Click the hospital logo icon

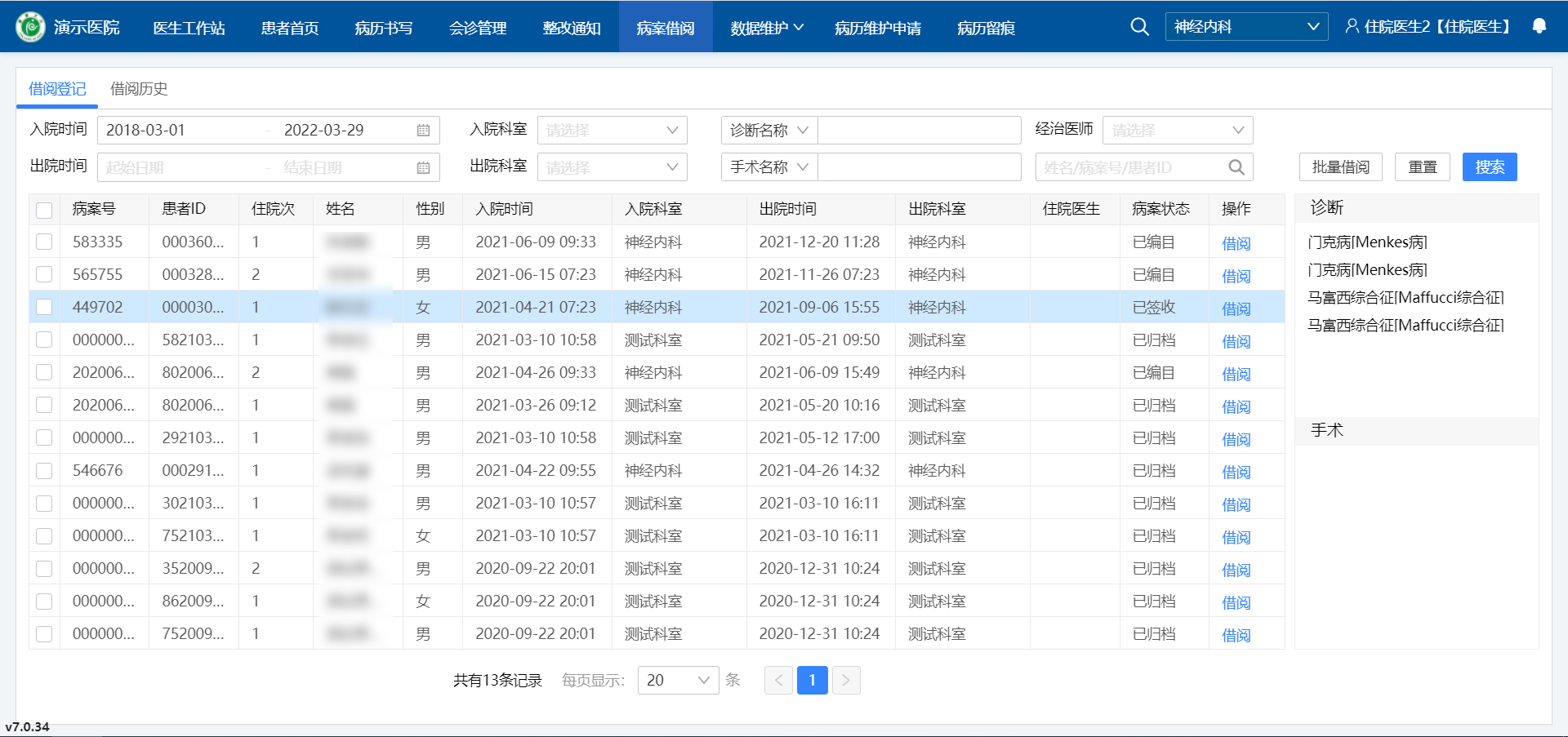(x=31, y=27)
